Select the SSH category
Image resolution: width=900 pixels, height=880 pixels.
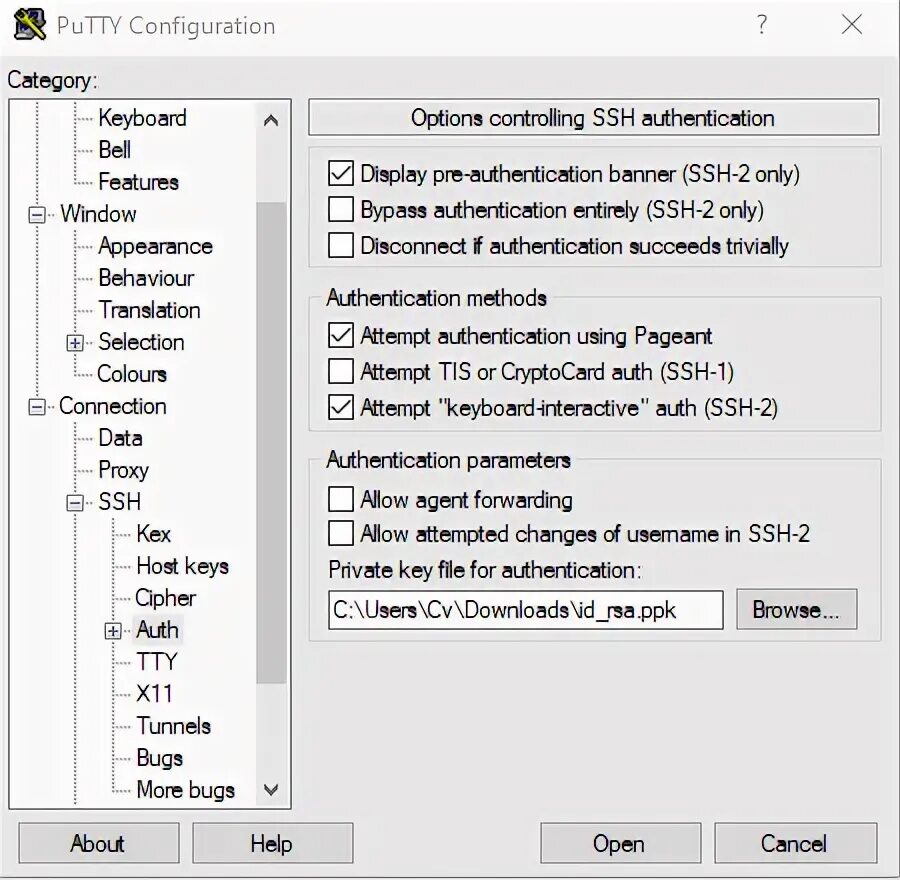pyautogui.click(x=119, y=502)
